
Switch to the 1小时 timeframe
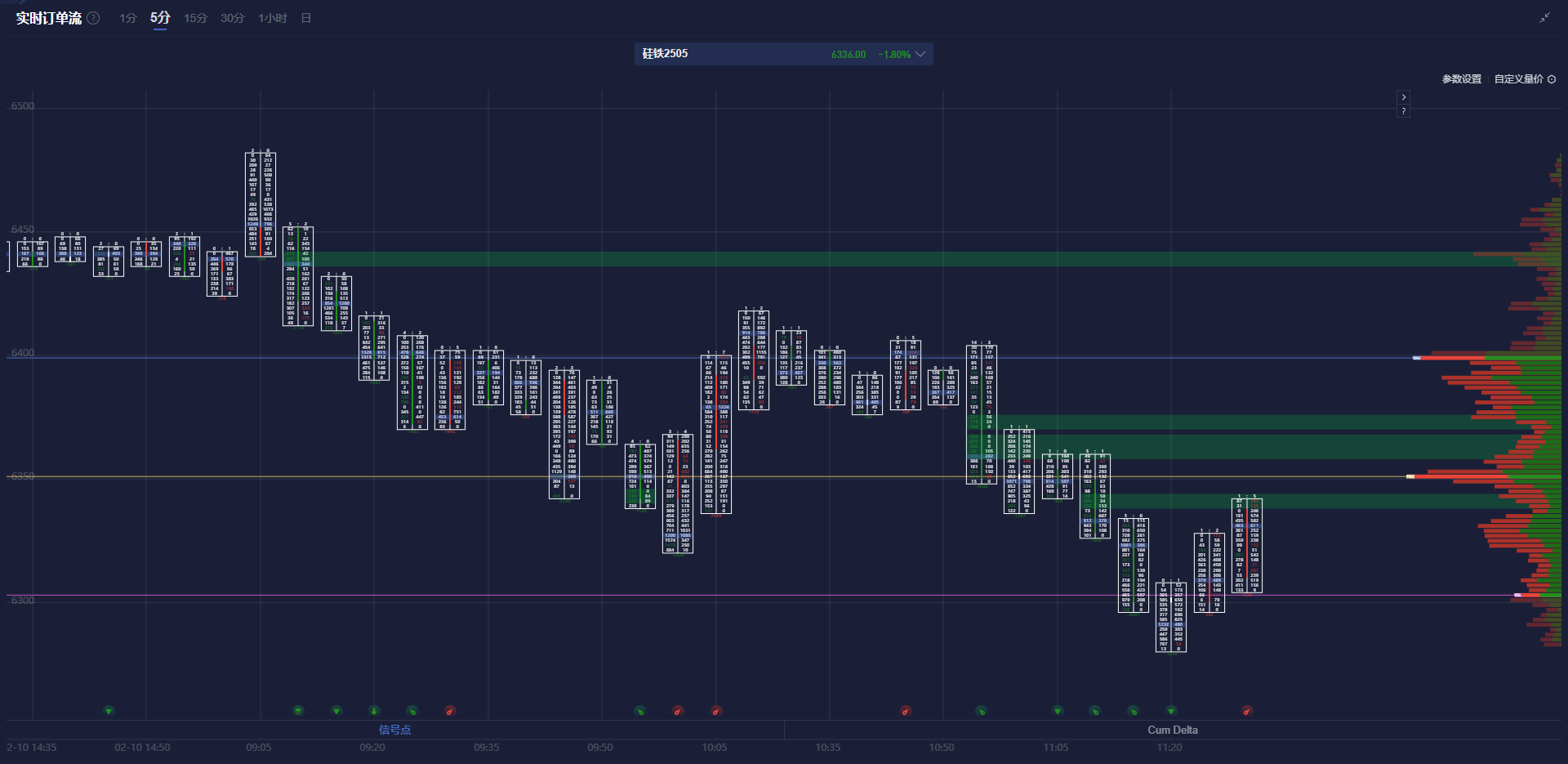(272, 18)
